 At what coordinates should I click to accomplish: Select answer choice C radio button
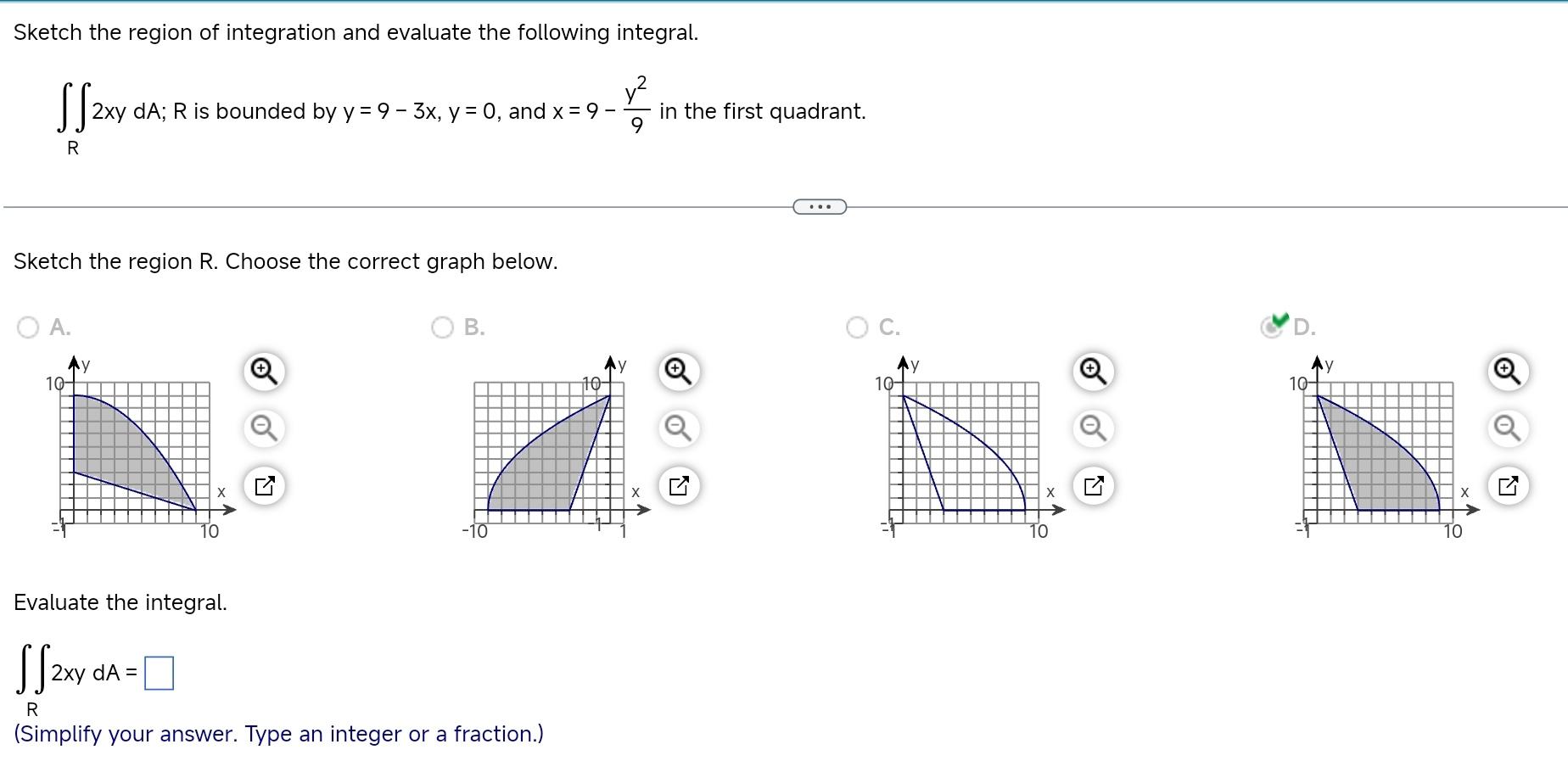click(857, 327)
